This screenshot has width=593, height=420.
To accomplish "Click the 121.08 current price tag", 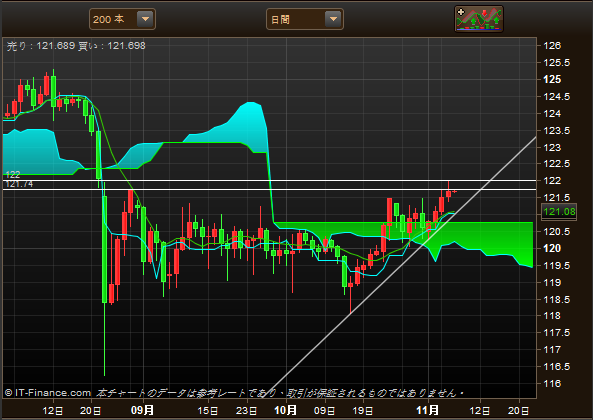I will tap(559, 212).
